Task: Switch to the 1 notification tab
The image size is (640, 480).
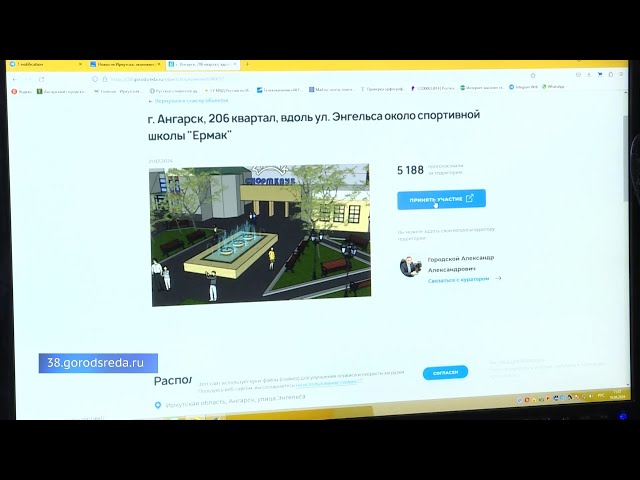Action: 45,64
